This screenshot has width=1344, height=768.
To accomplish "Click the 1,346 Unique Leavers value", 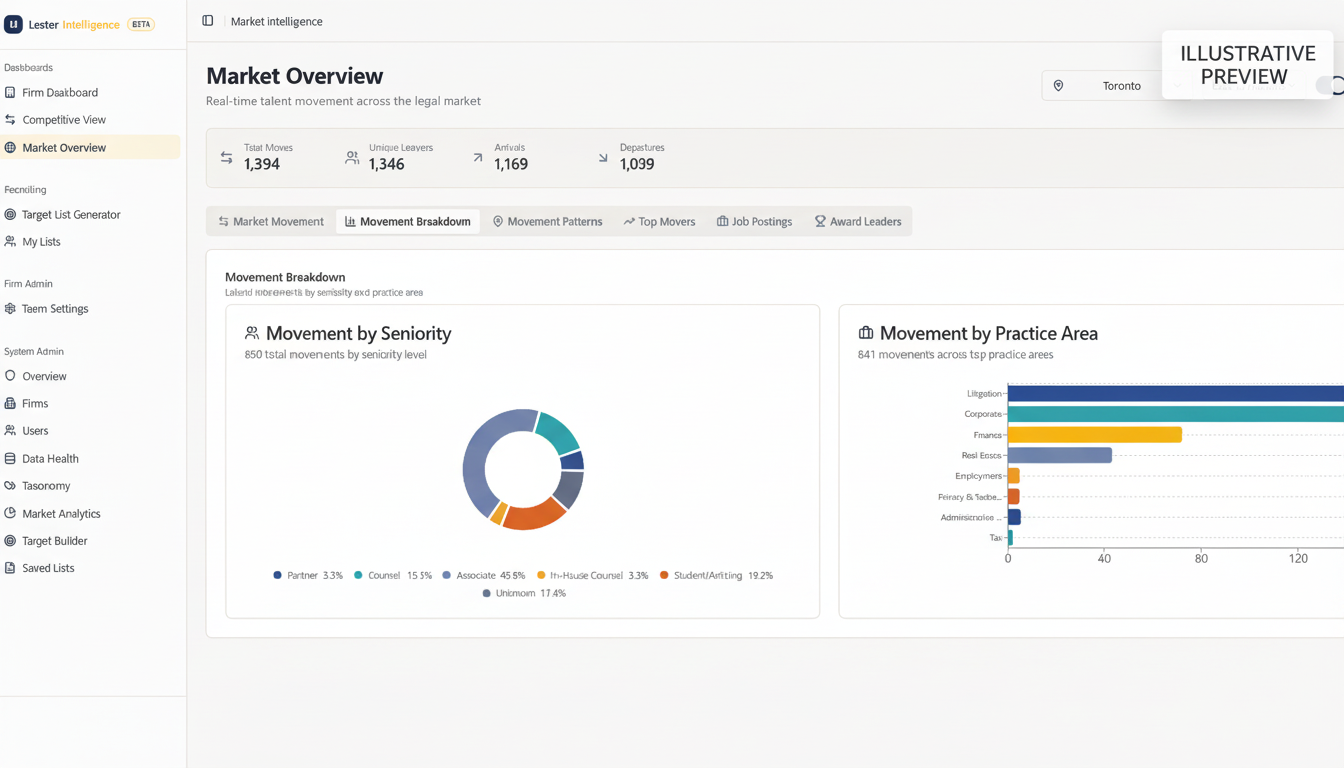I will (387, 164).
